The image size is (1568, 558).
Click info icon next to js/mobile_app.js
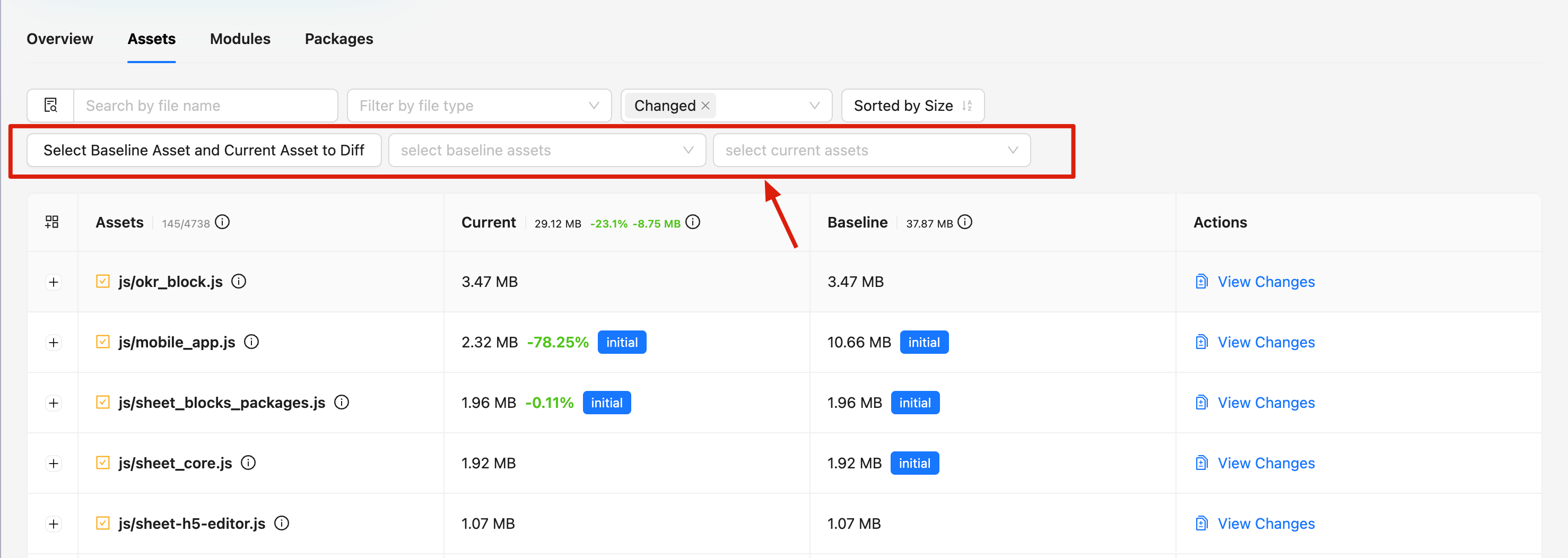pos(251,342)
